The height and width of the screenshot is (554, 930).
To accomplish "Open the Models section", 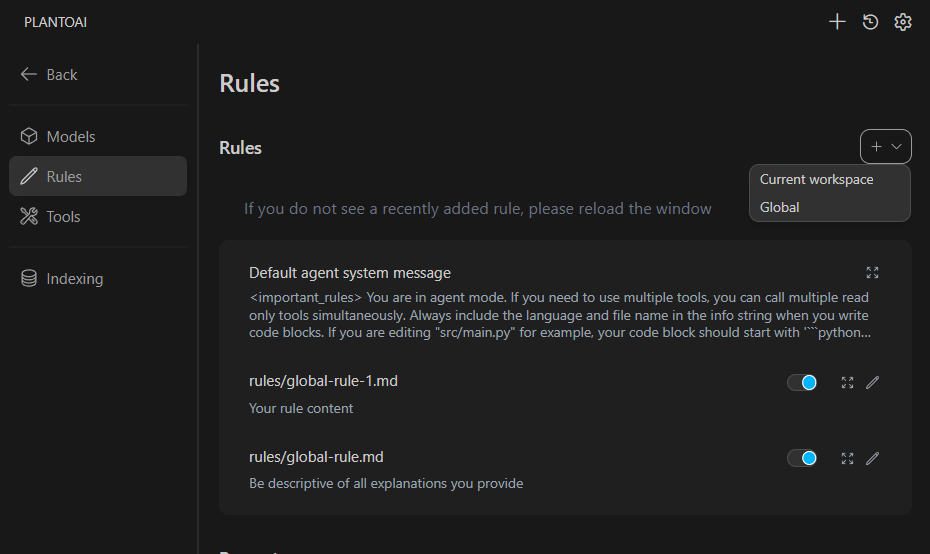I will pyautogui.click(x=98, y=136).
